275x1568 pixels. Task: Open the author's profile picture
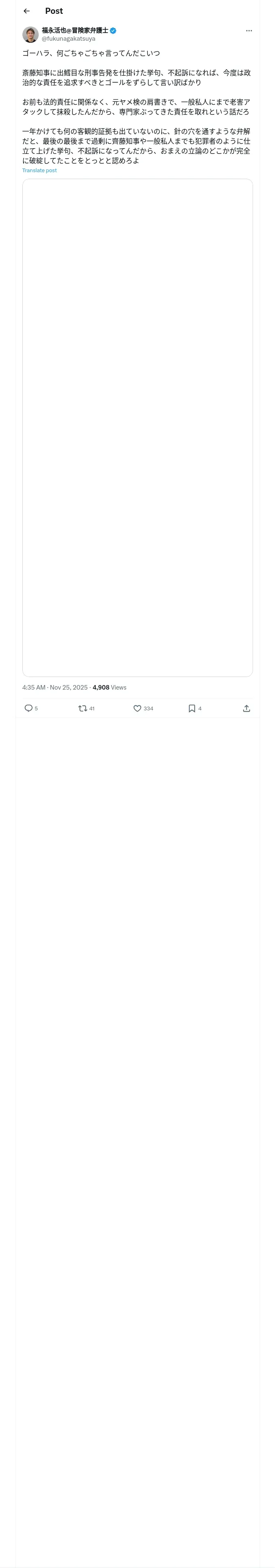click(31, 34)
